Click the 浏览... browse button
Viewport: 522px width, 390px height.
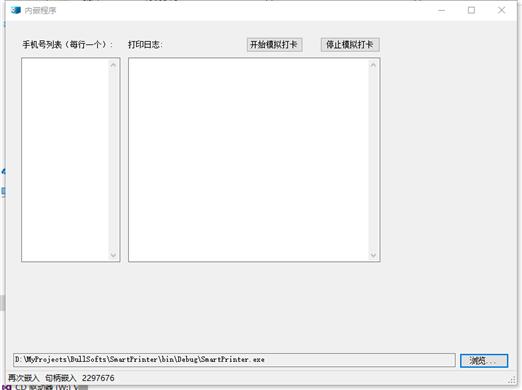click(x=484, y=360)
